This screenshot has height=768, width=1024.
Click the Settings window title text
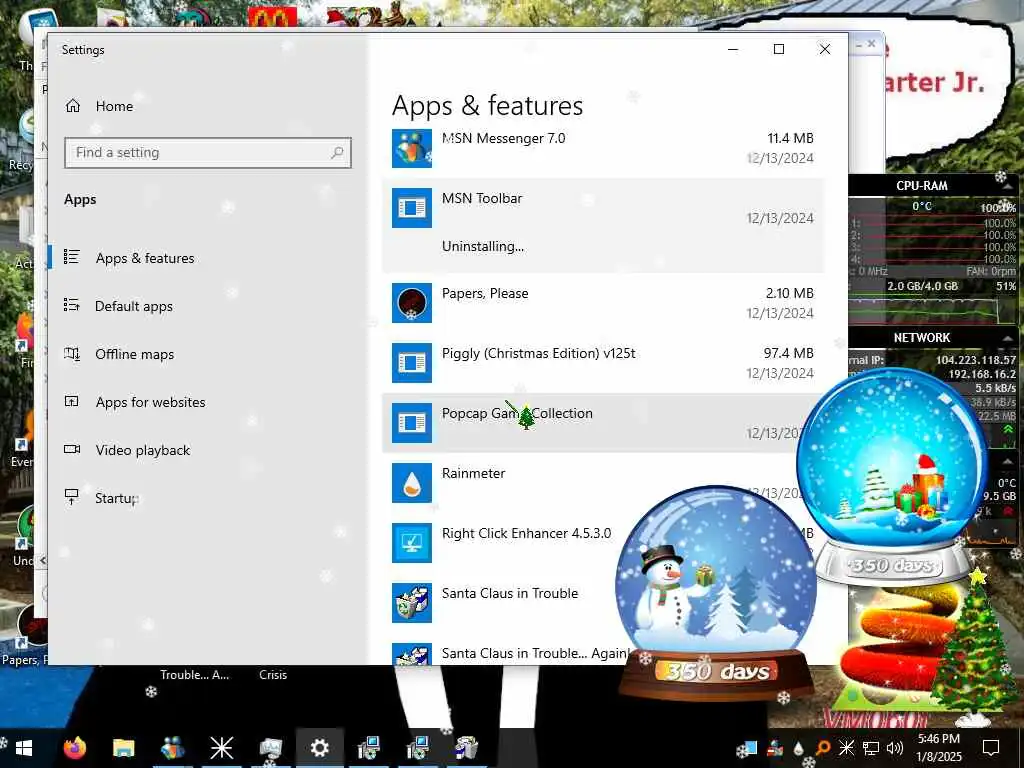click(x=83, y=50)
